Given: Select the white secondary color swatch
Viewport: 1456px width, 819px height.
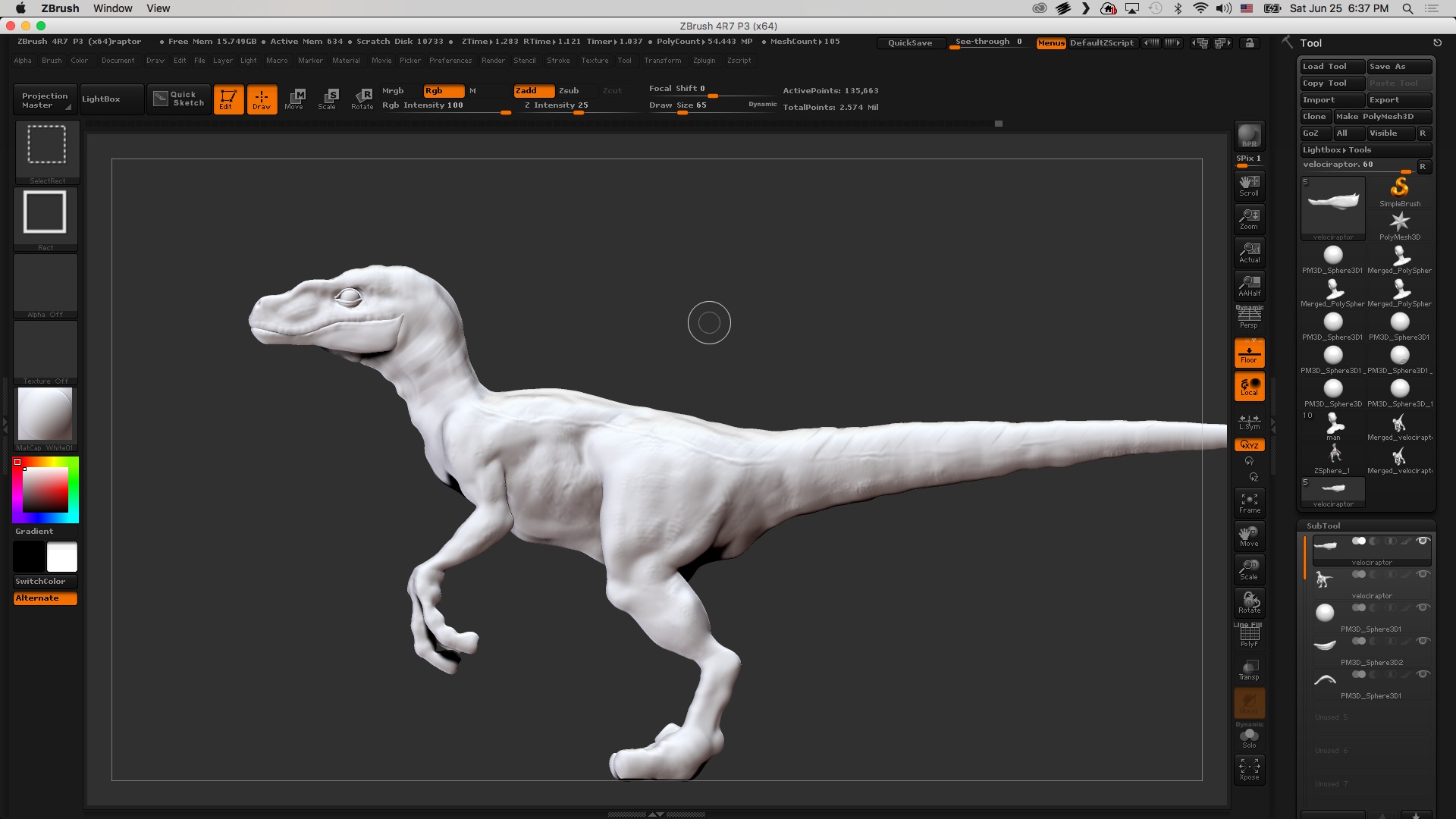Looking at the screenshot, I should coord(62,557).
